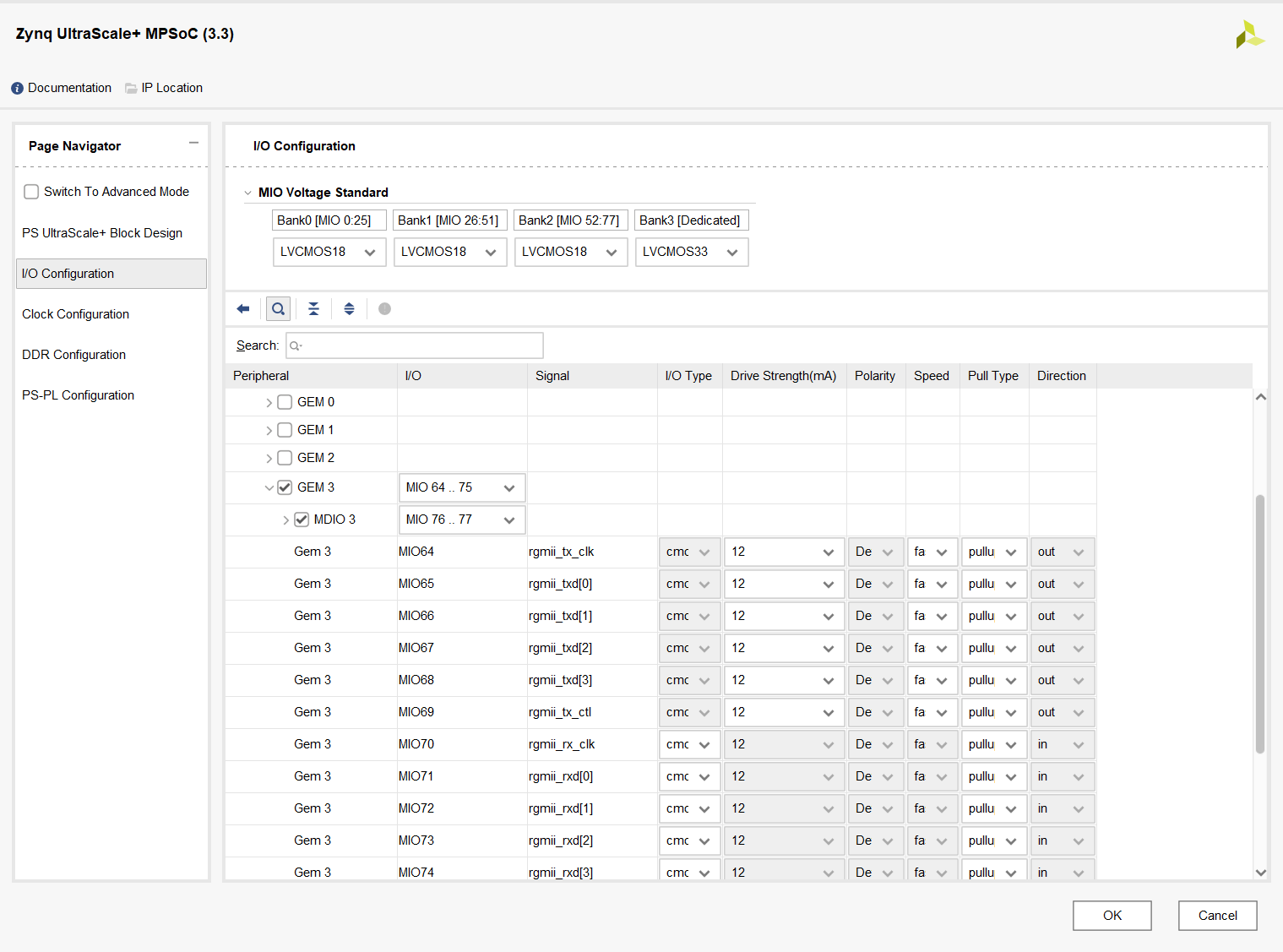Image resolution: width=1283 pixels, height=952 pixels.
Task: Click the scrollbar up arrow
Action: pyautogui.click(x=1260, y=397)
